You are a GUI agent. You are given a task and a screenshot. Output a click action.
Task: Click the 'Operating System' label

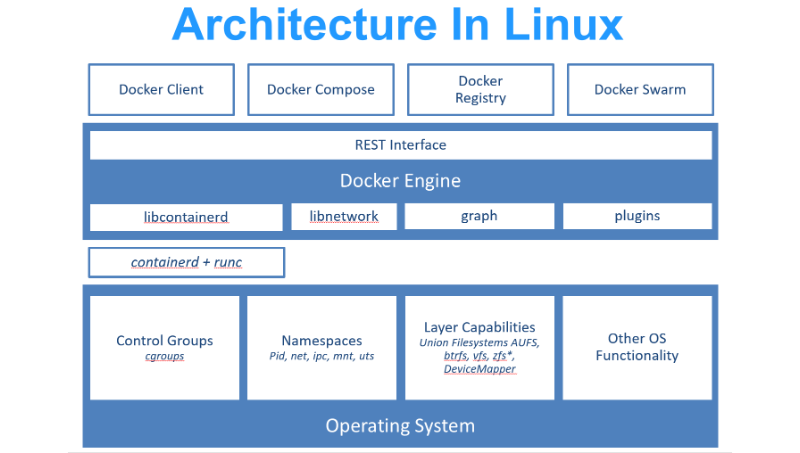tap(401, 425)
